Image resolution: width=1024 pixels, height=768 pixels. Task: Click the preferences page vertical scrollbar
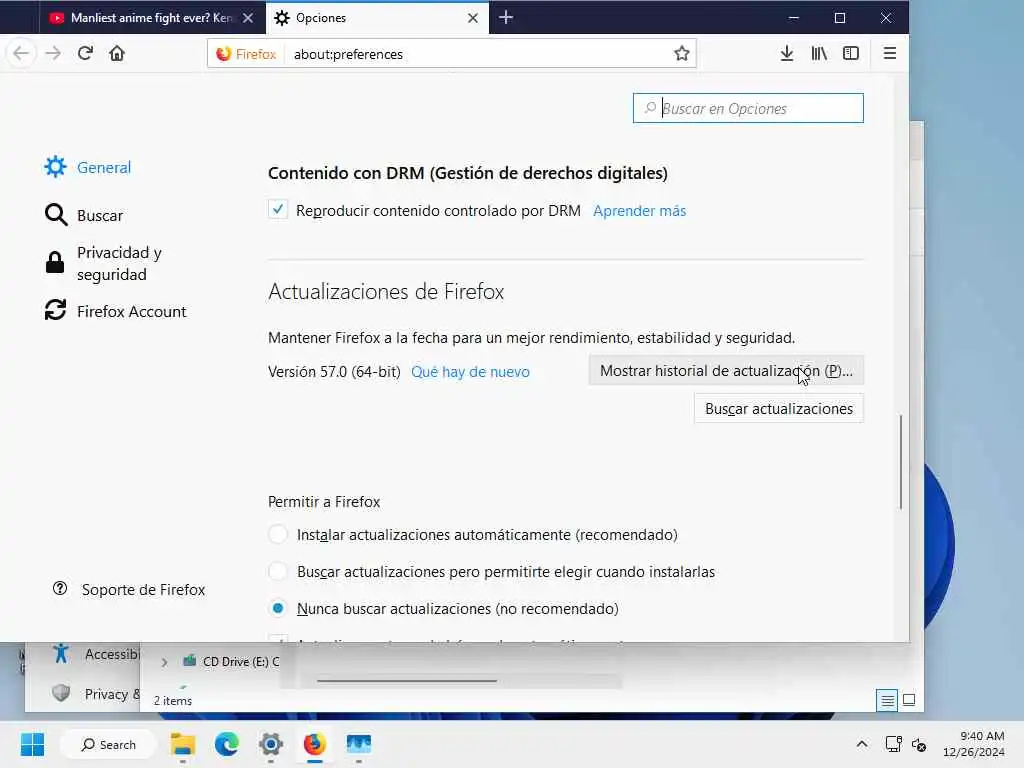[x=901, y=462]
